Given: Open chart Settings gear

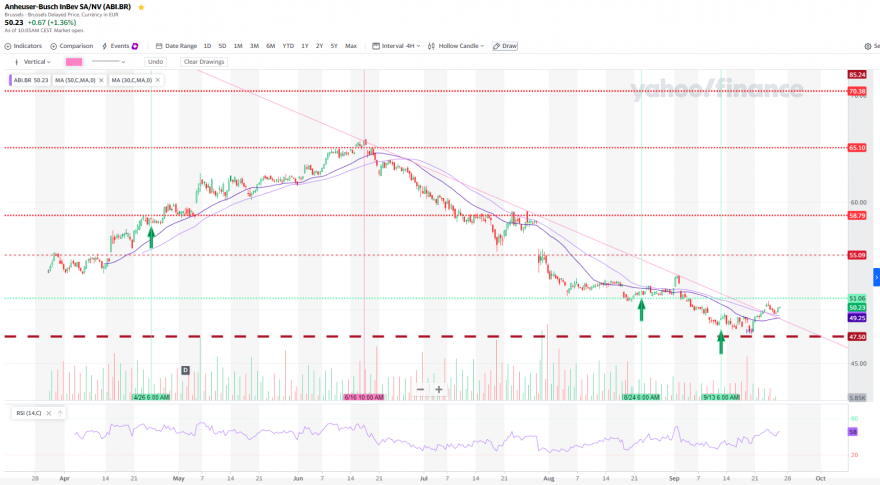Looking at the screenshot, I should click(868, 46).
